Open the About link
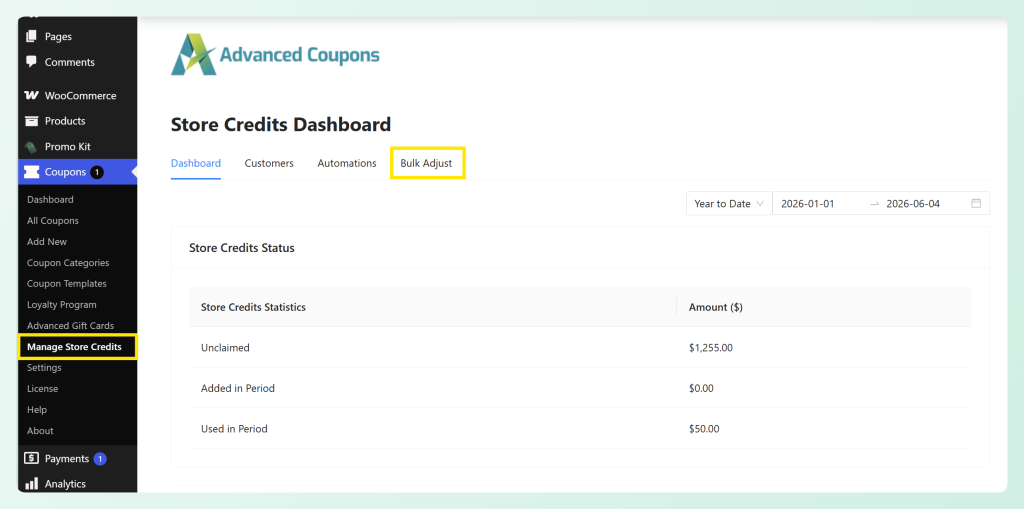Image resolution: width=1024 pixels, height=509 pixels. coord(40,431)
